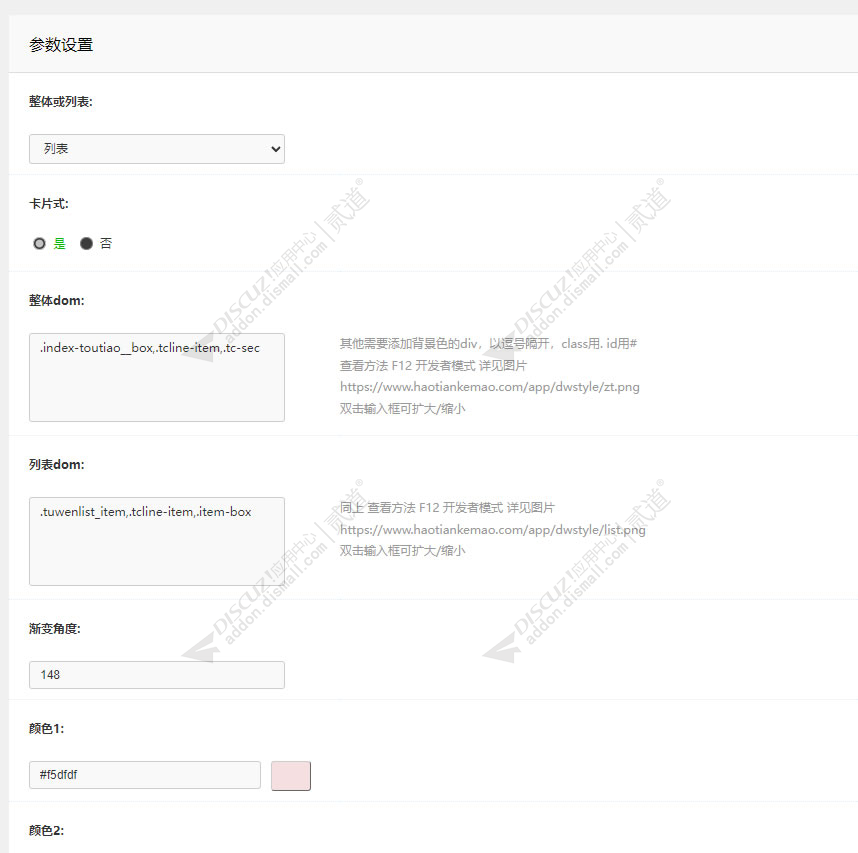Click the 列表dom field label
This screenshot has height=853, width=858.
(57, 465)
